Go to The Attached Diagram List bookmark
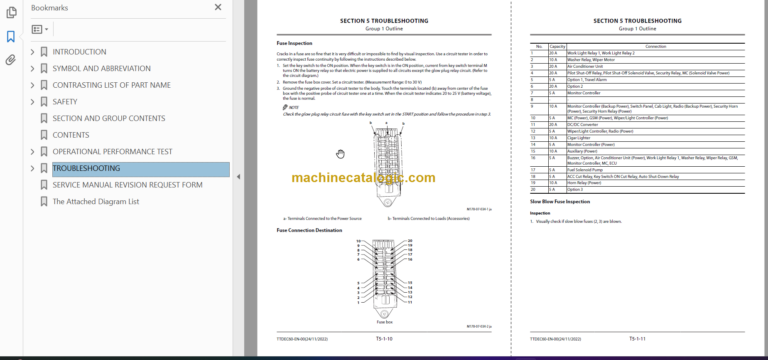 pos(96,202)
